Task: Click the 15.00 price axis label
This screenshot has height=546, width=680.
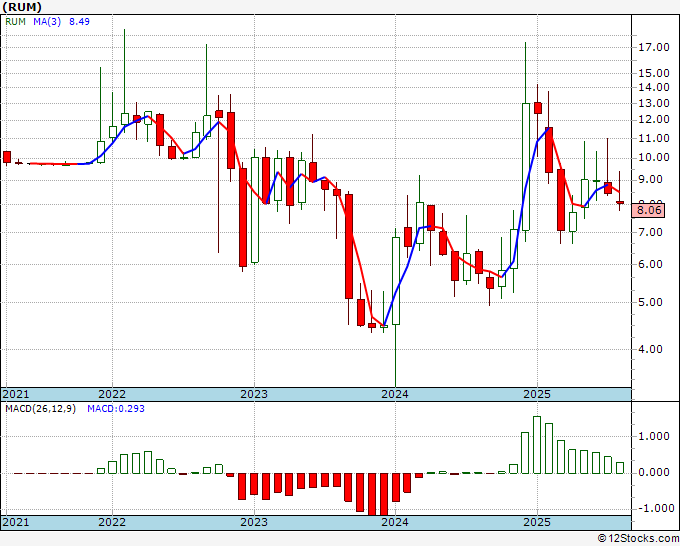Action: (654, 73)
